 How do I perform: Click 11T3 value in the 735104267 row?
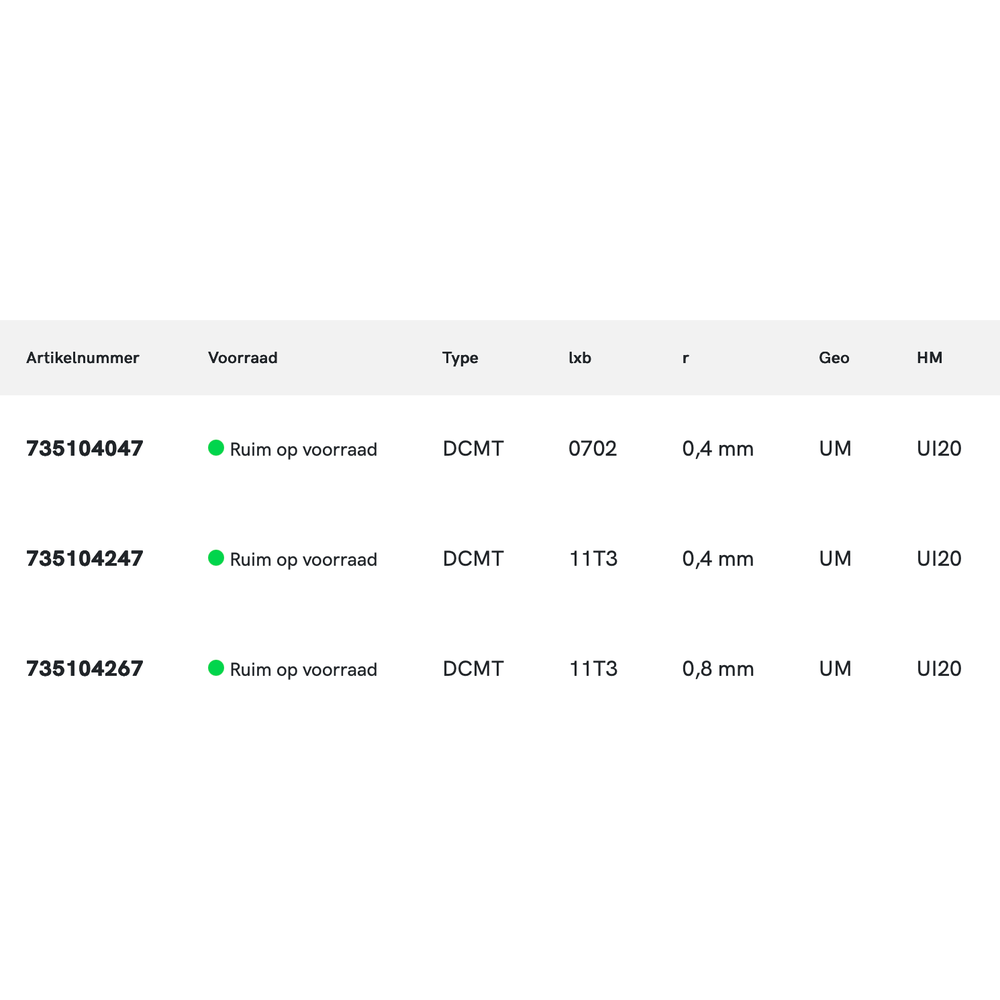coord(594,669)
